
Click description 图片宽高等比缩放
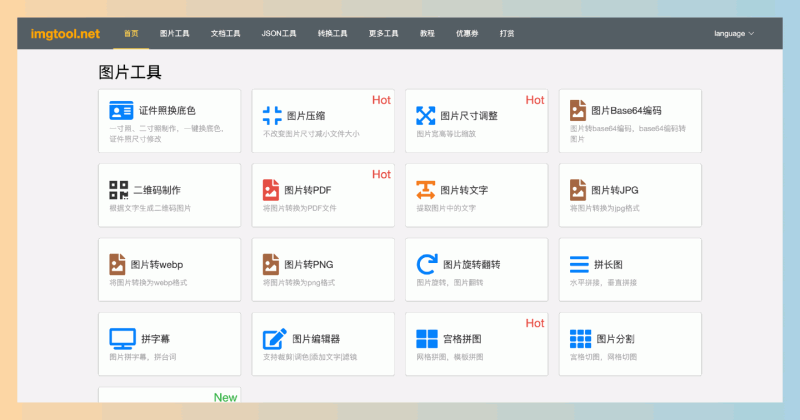point(446,134)
